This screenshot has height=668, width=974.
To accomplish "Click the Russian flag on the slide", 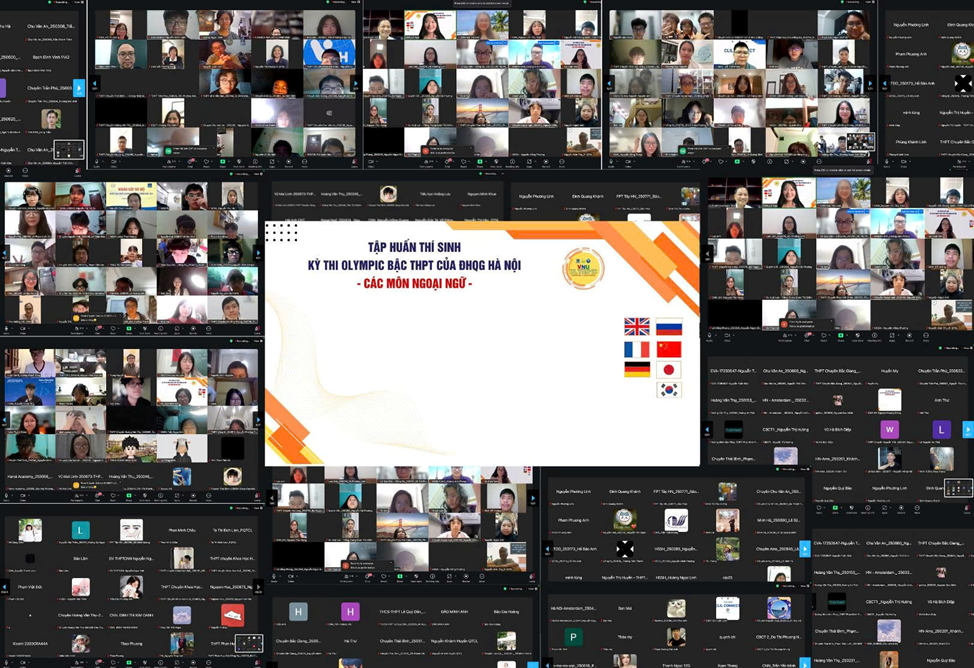I will (669, 327).
